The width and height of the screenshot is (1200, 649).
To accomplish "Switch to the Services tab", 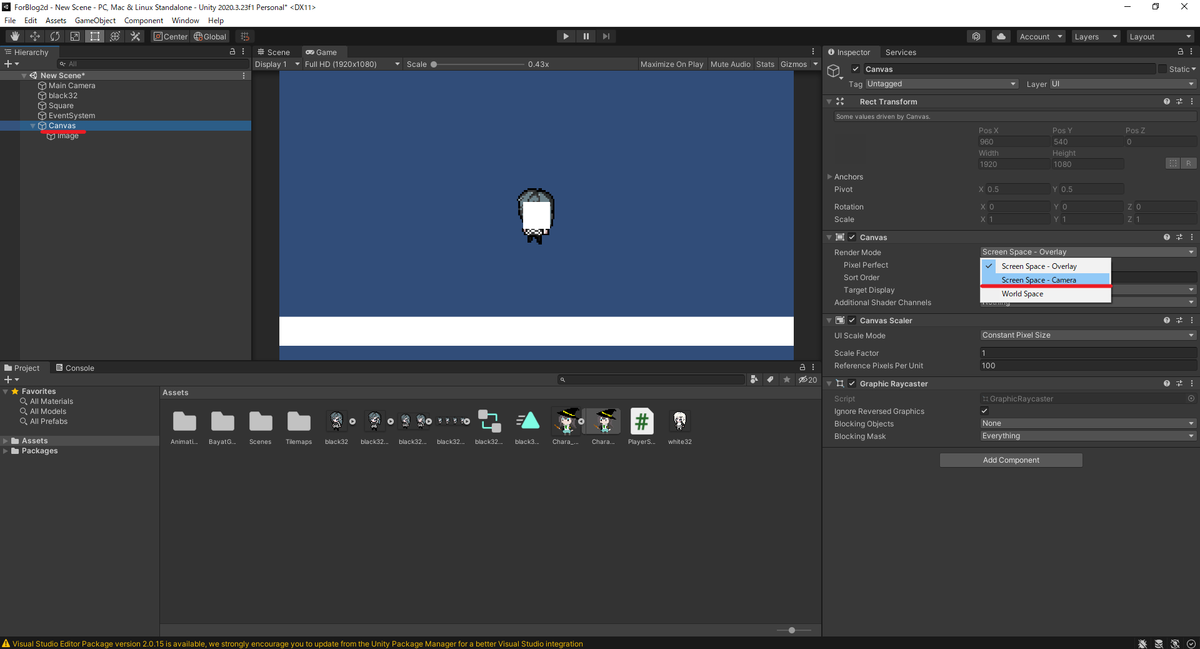I will click(x=900, y=52).
